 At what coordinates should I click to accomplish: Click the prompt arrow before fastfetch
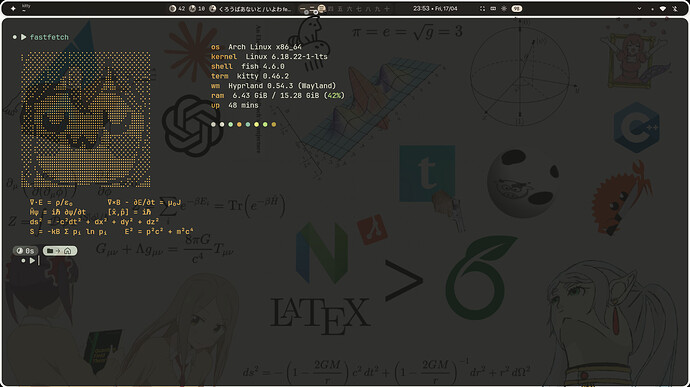[23, 37]
